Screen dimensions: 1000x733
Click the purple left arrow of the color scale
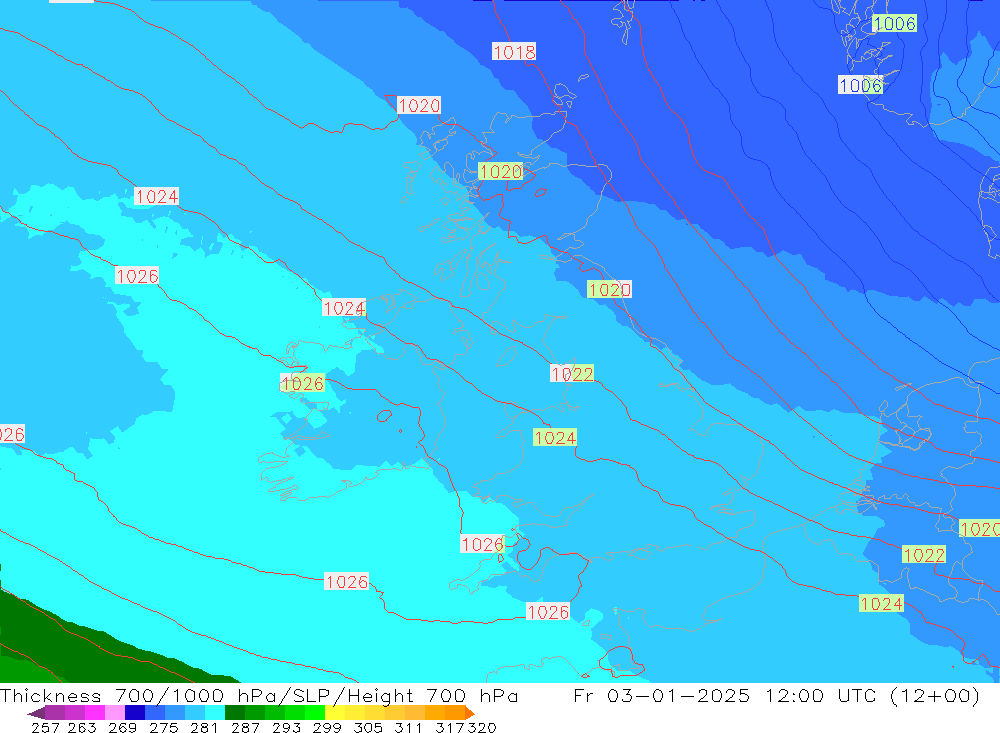tap(36, 713)
